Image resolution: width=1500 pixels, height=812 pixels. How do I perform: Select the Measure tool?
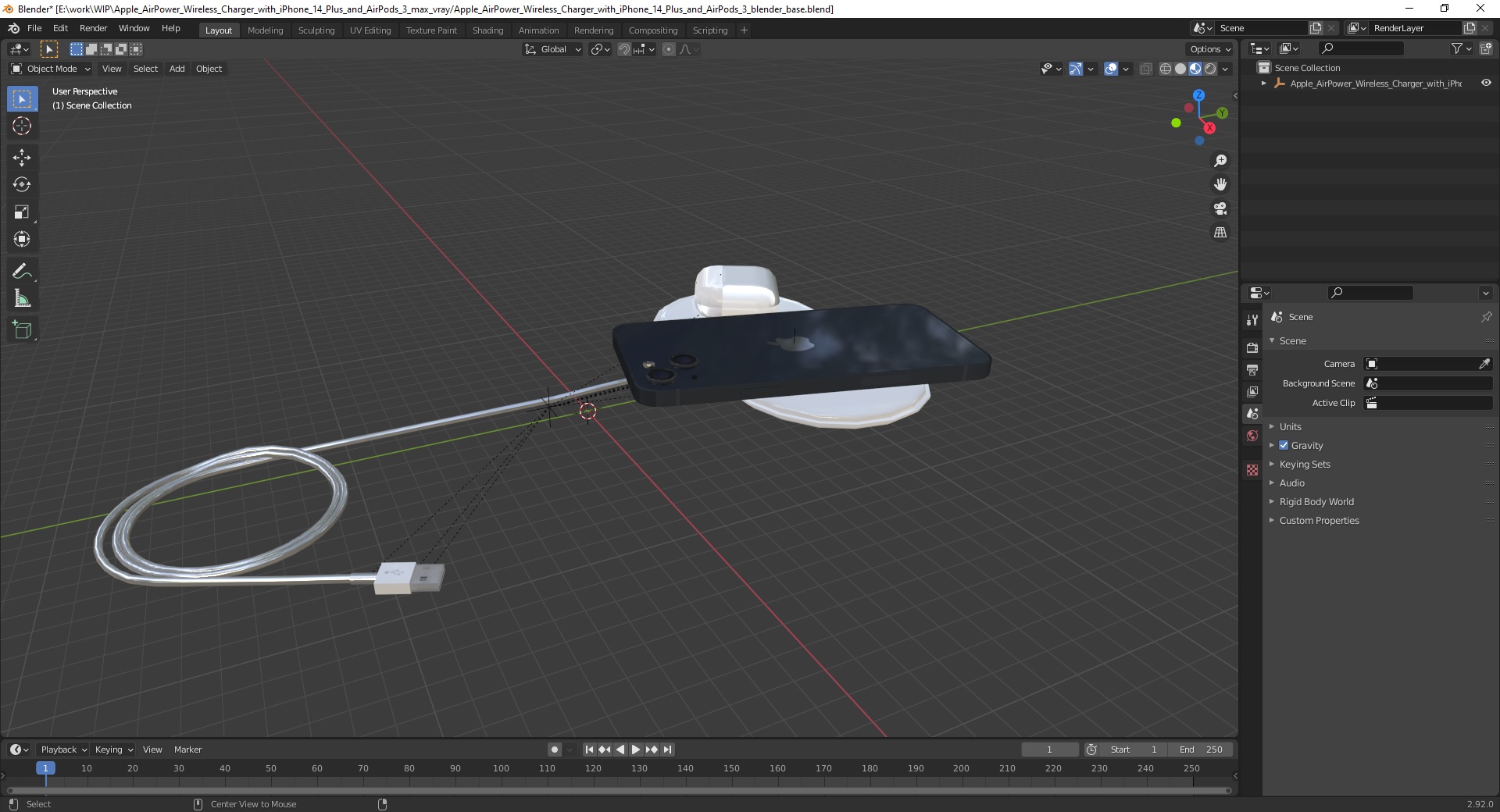[x=22, y=299]
